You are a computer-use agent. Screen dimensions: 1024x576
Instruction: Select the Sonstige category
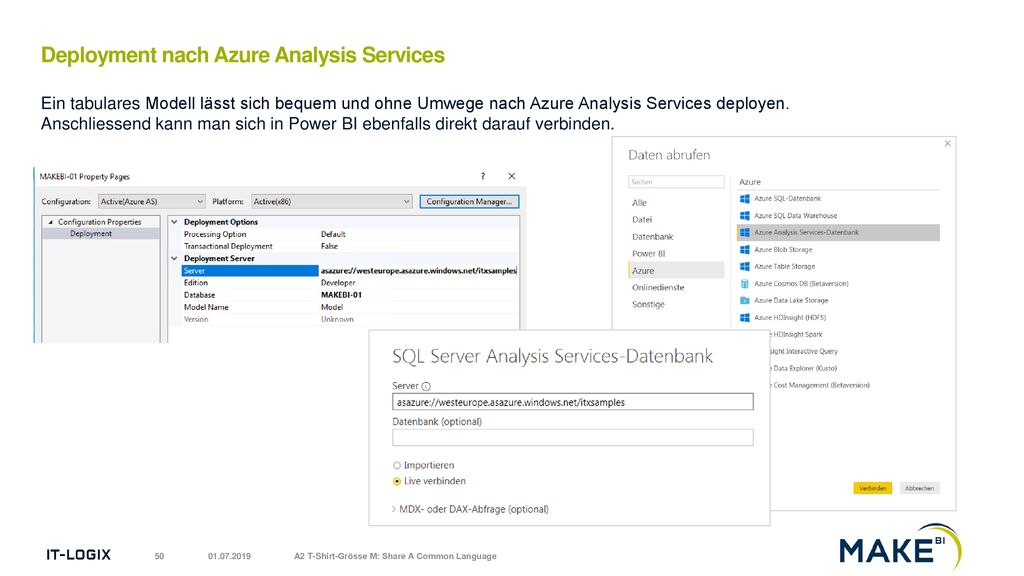648,304
